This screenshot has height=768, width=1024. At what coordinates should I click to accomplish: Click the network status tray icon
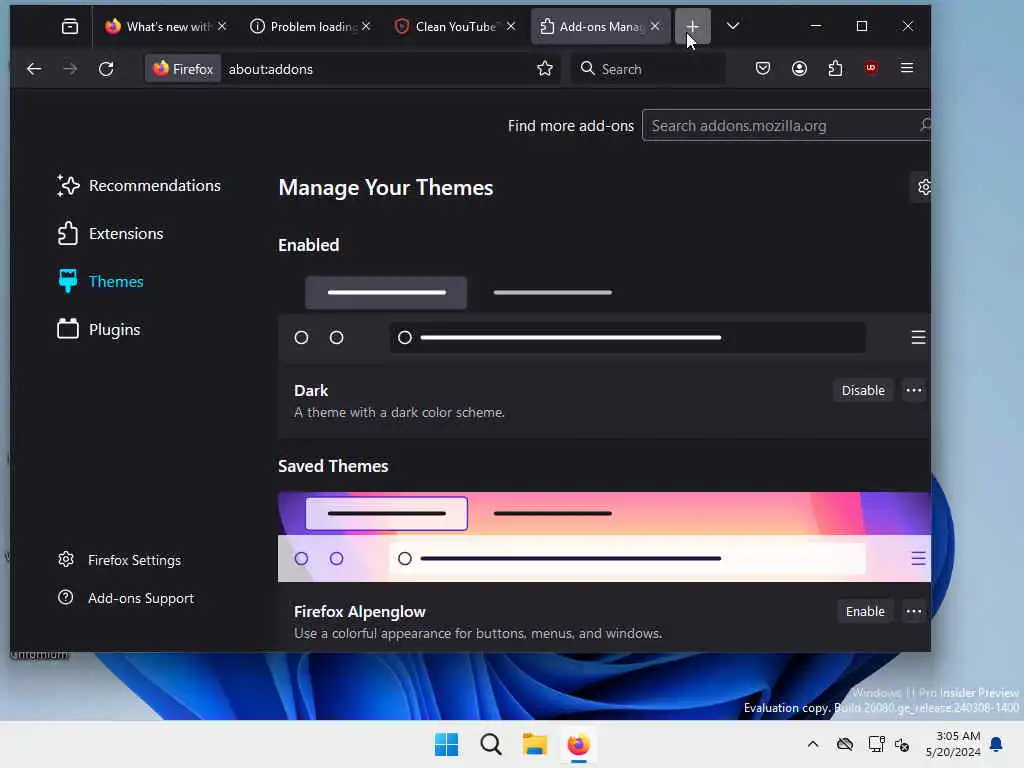[x=876, y=744]
